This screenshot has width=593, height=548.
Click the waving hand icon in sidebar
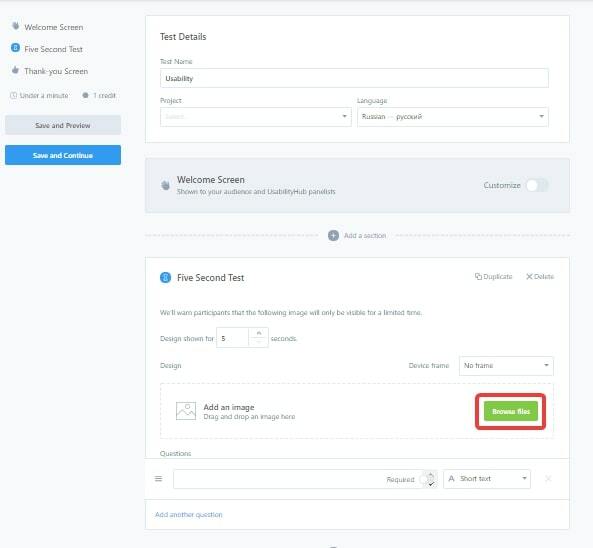(x=16, y=26)
